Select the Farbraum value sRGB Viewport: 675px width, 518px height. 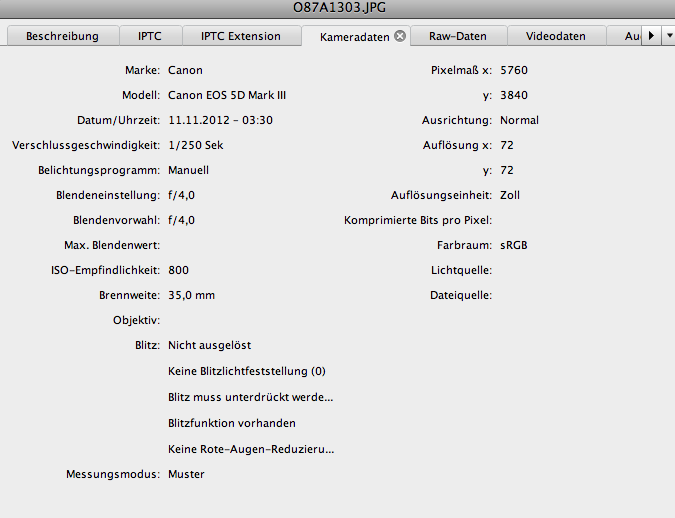513,245
